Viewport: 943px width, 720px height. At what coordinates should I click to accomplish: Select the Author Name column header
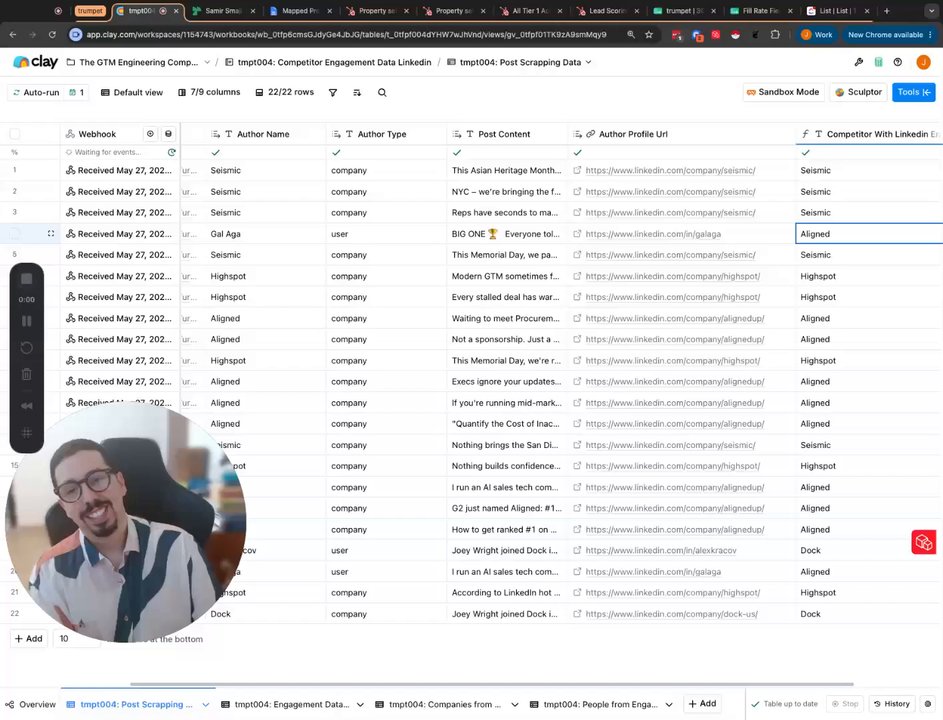coord(263,134)
